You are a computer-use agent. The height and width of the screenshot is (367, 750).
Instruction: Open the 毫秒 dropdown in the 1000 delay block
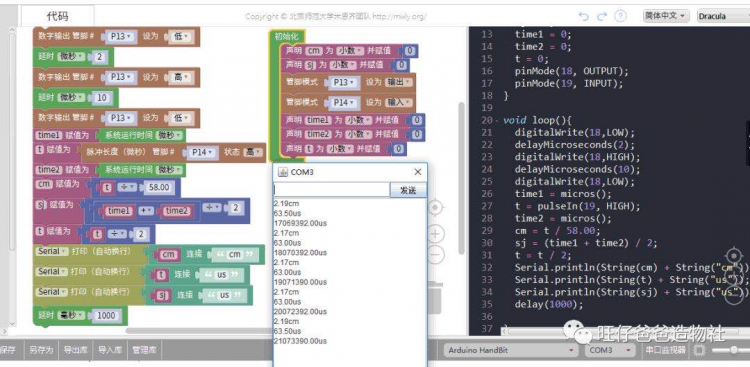point(71,316)
